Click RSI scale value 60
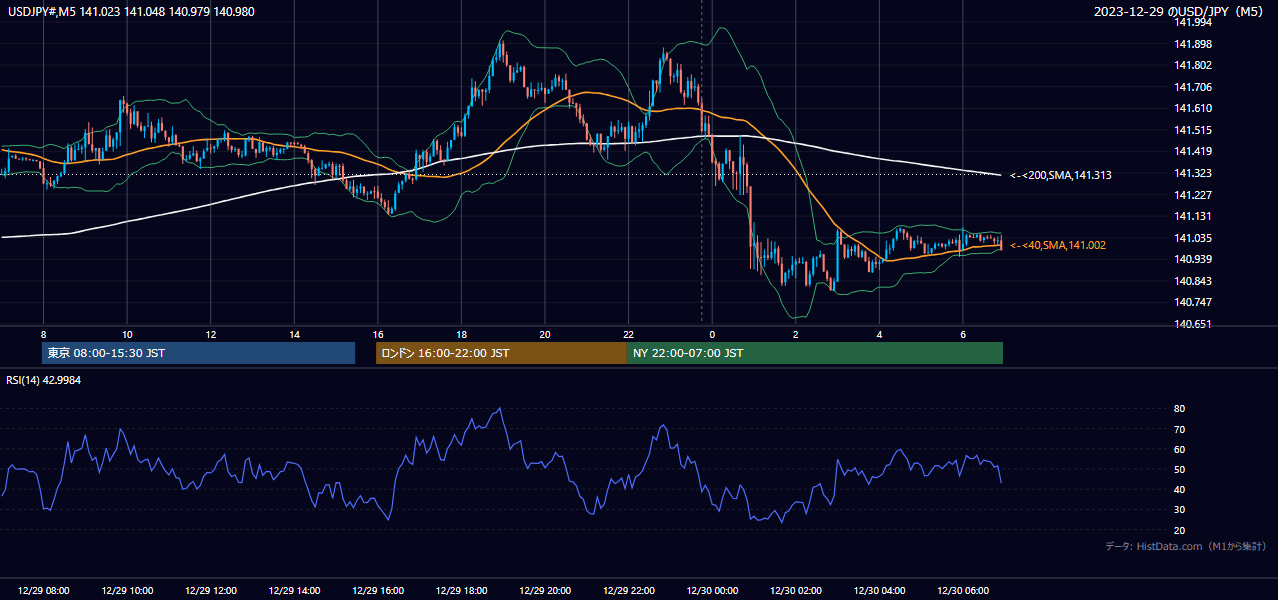 coord(1180,450)
